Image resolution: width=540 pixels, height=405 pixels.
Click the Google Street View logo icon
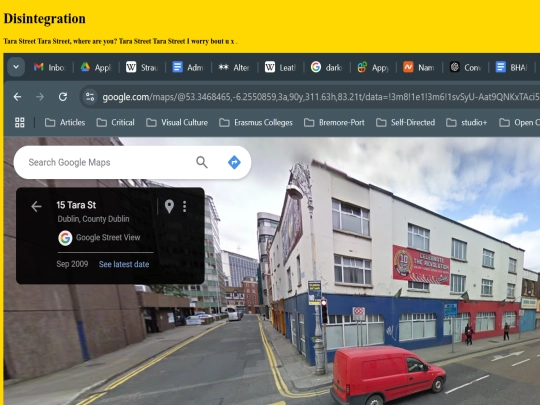[x=65, y=238]
